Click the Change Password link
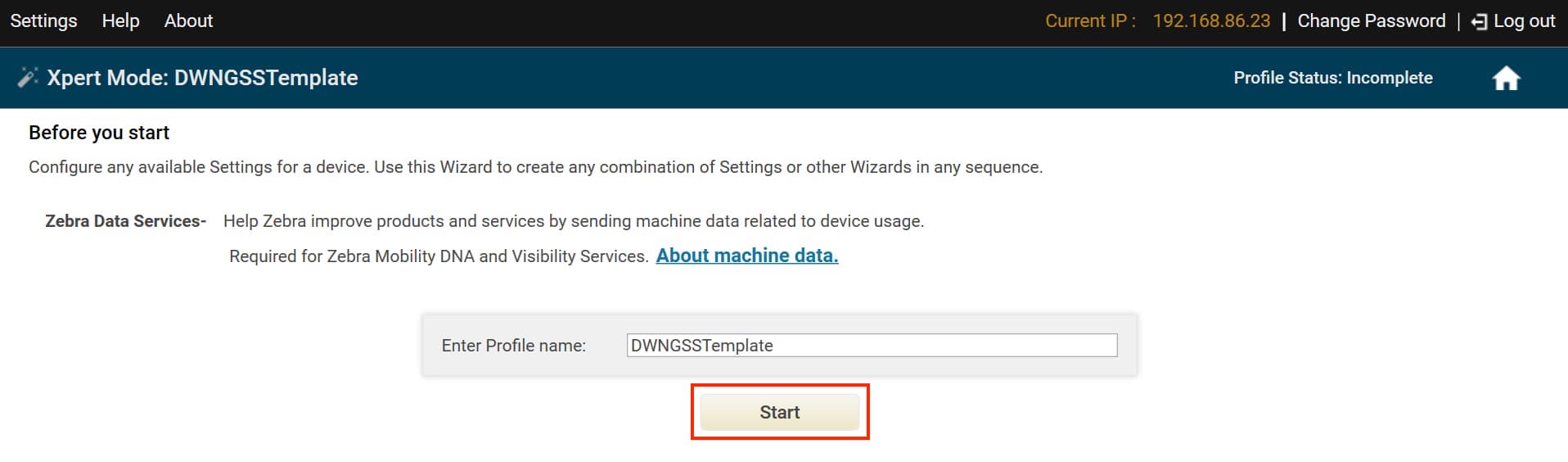This screenshot has height=462, width=1568. 1372,21
